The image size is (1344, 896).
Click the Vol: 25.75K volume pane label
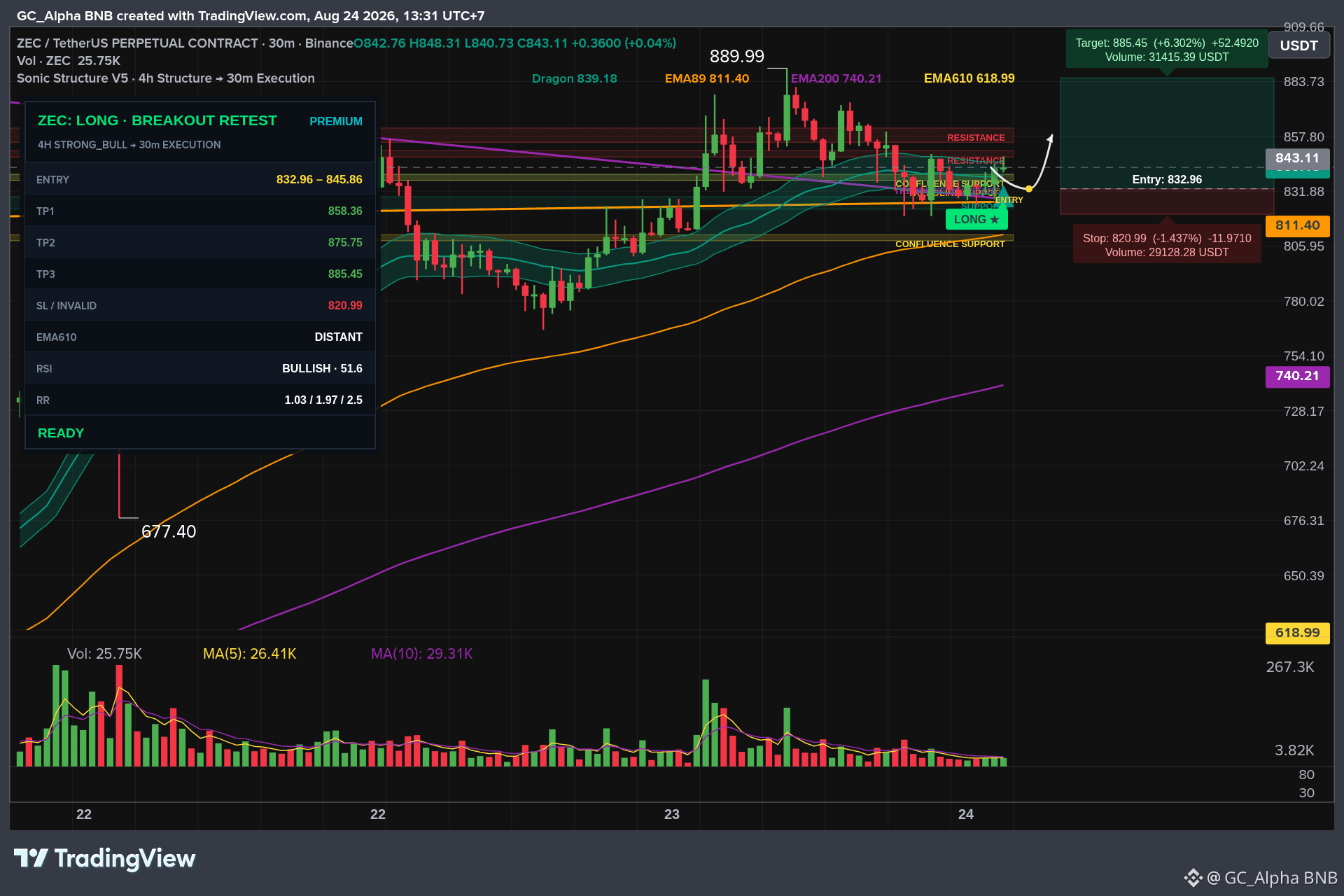[104, 654]
